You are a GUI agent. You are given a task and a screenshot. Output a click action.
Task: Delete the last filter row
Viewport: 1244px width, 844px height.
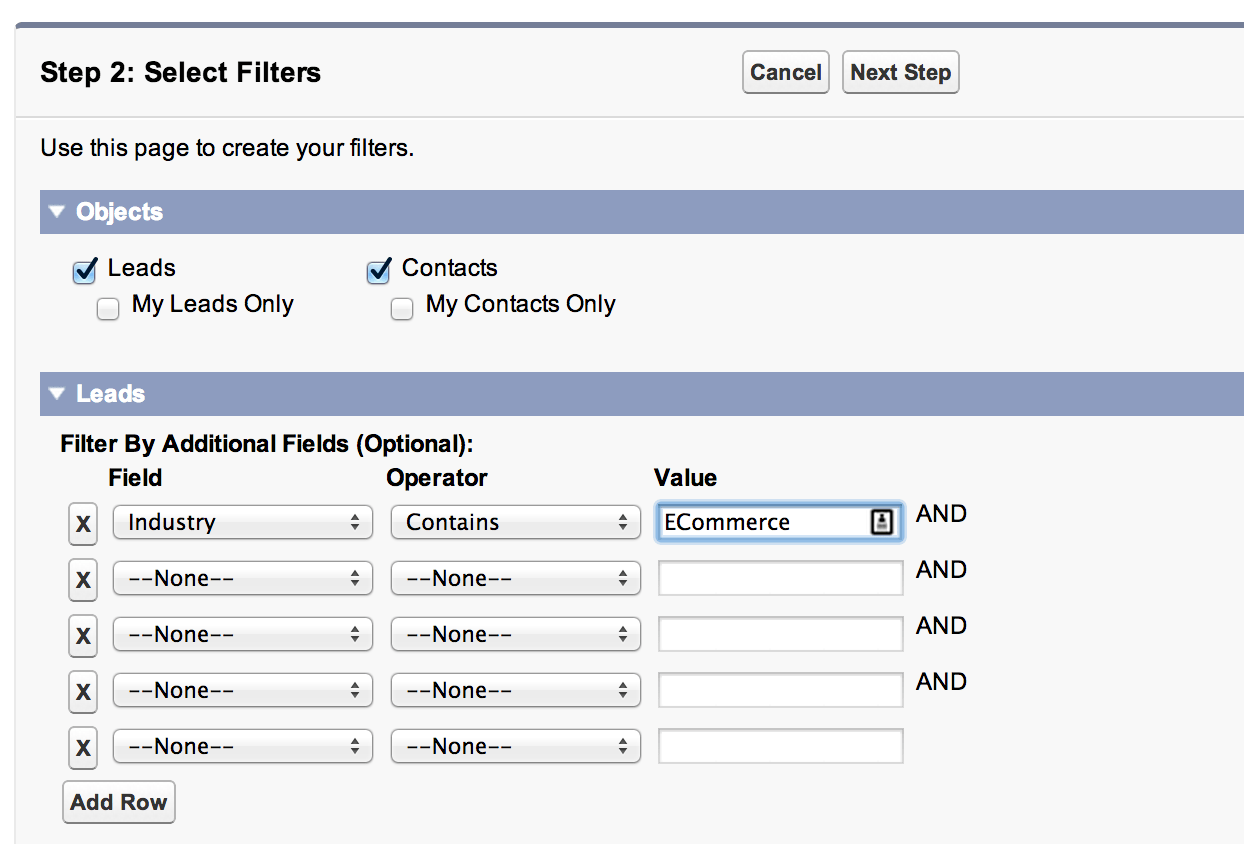click(83, 747)
